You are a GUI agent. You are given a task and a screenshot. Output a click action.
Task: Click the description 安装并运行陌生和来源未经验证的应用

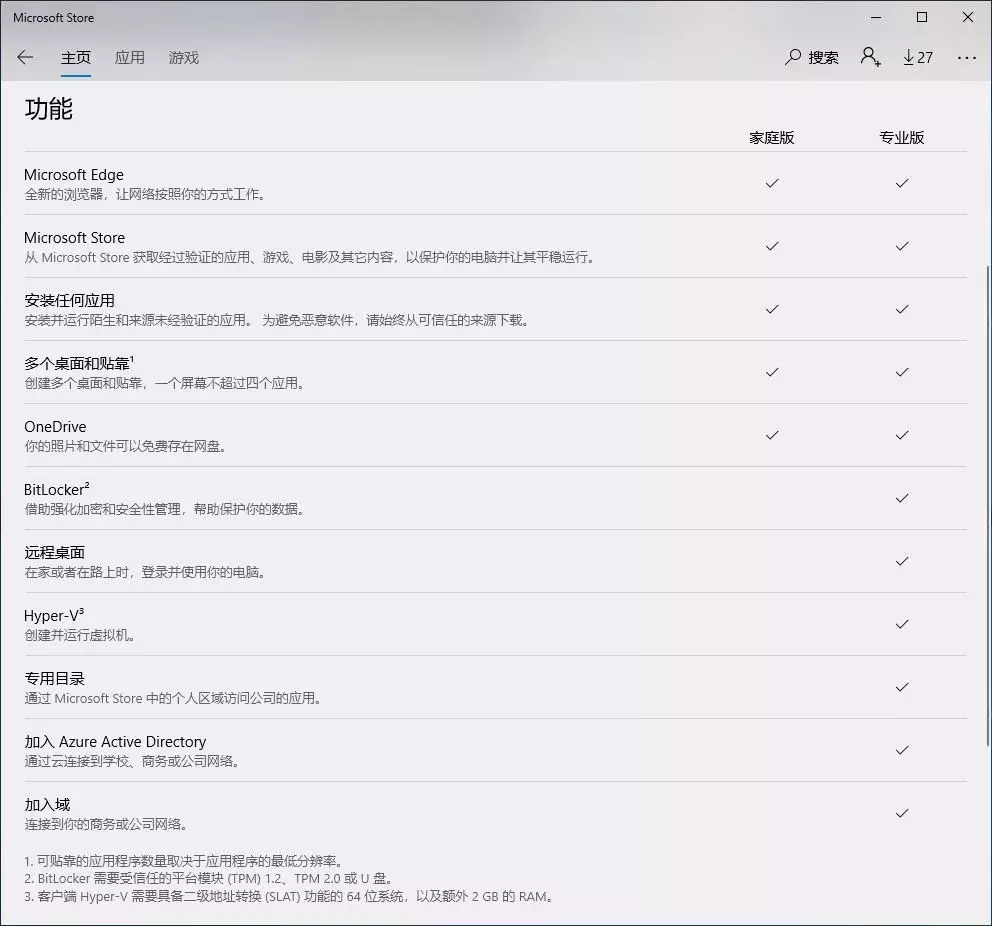coord(277,320)
